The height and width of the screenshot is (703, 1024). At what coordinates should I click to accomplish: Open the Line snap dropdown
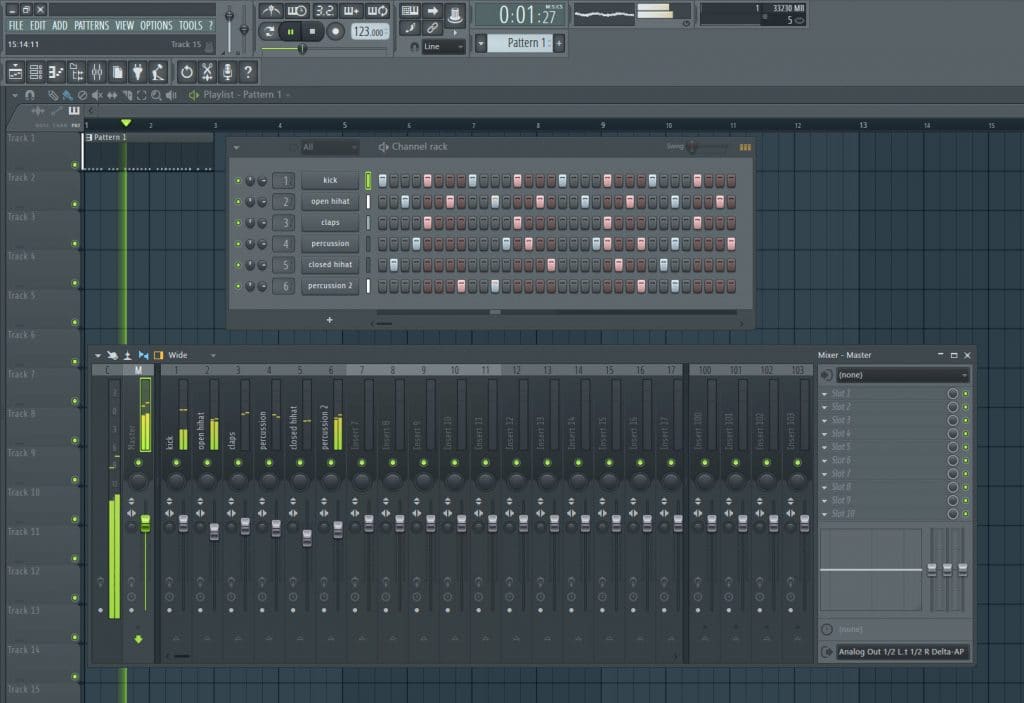click(x=443, y=46)
